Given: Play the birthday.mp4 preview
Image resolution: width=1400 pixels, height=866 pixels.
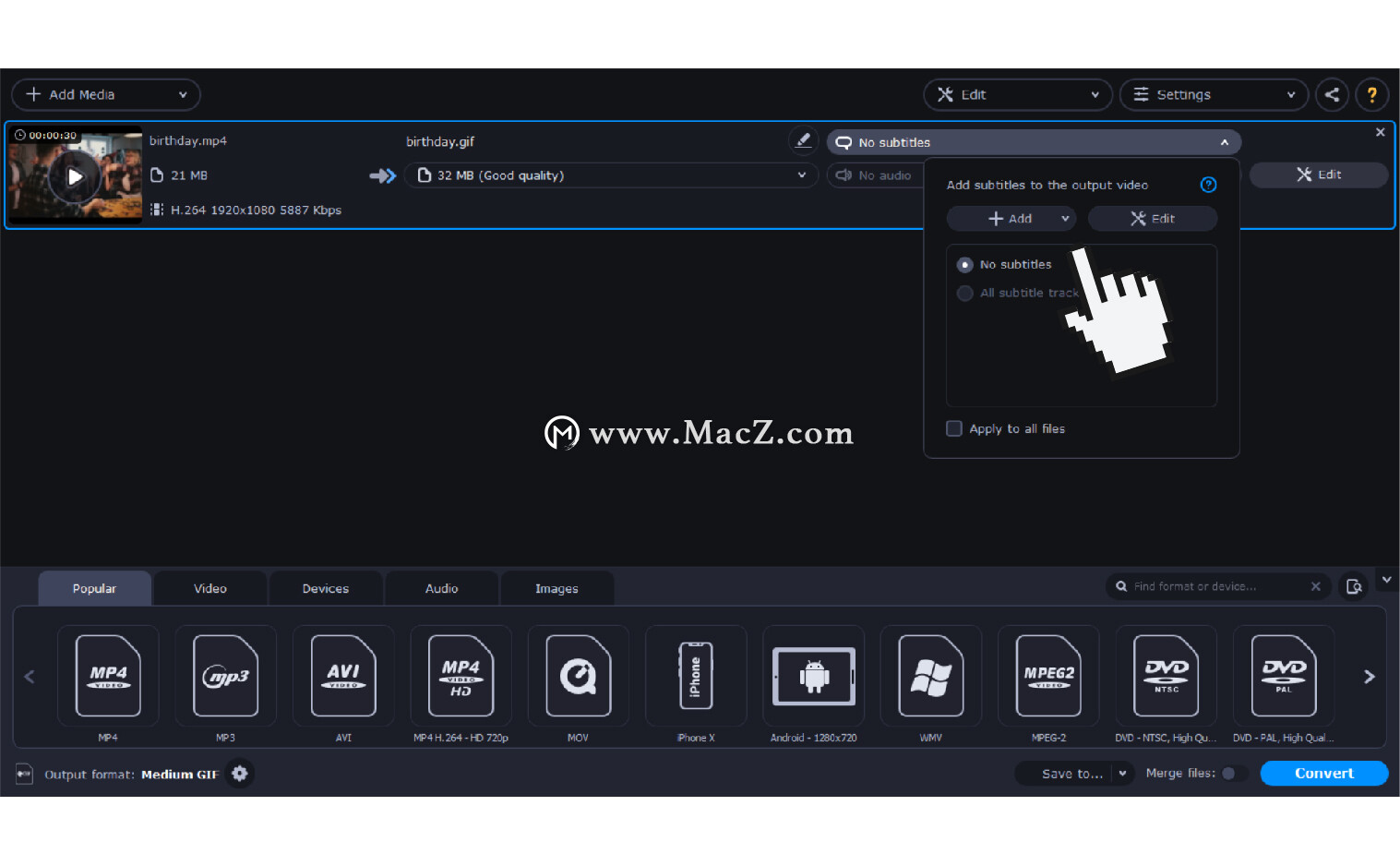Looking at the screenshot, I should click(75, 176).
